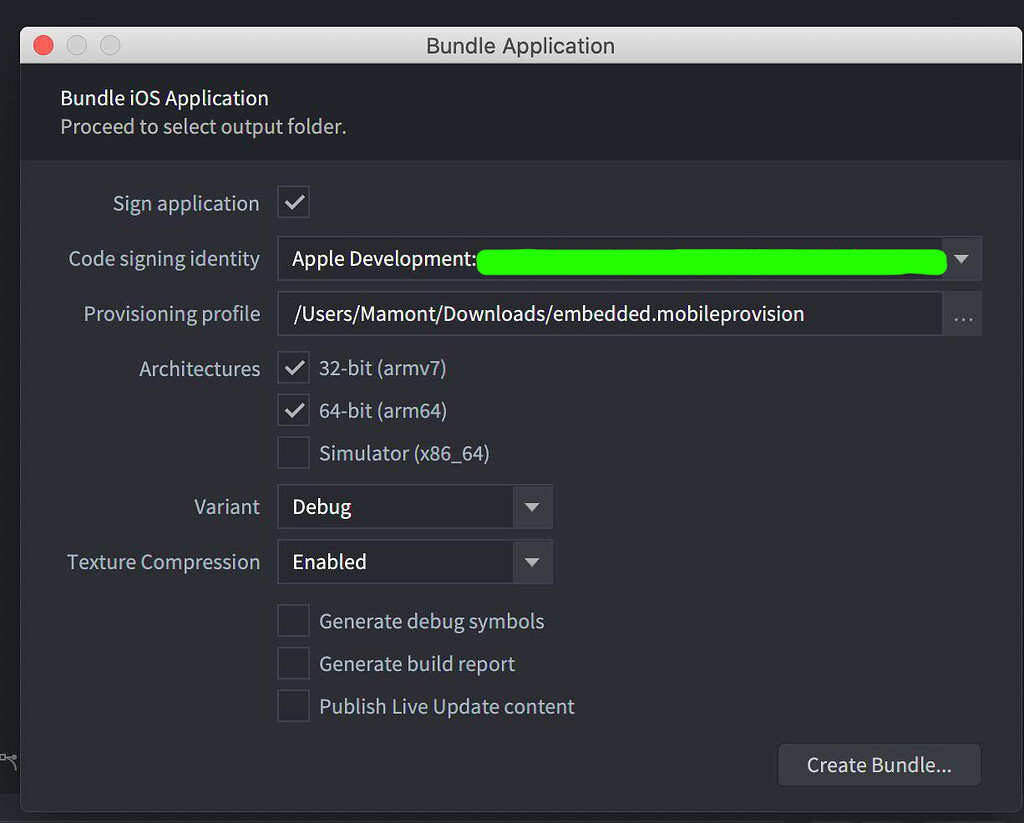The width and height of the screenshot is (1024, 823).
Task: Close the Bundle Application dialog
Action: [42, 44]
